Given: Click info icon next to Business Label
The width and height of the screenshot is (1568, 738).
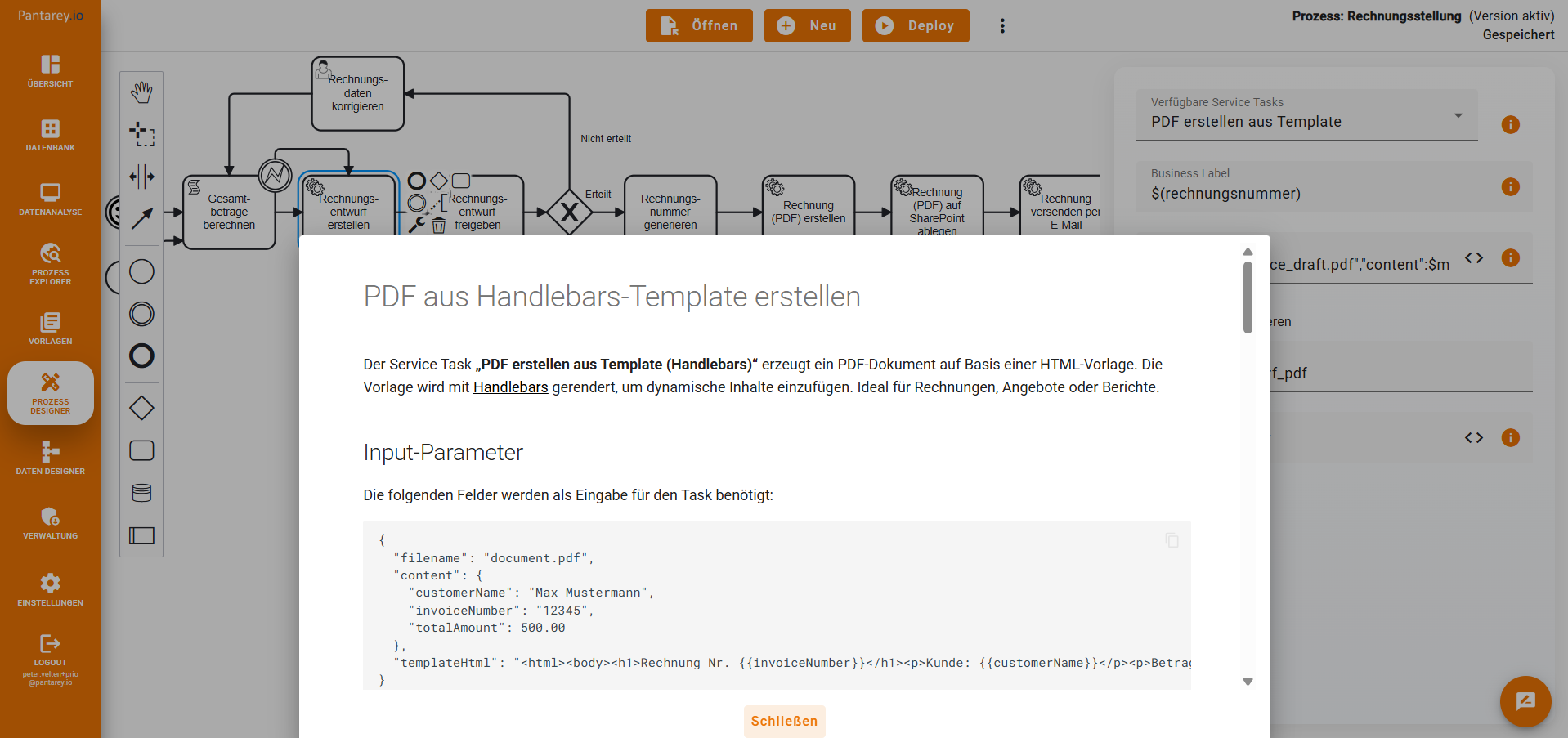Looking at the screenshot, I should click(x=1510, y=187).
